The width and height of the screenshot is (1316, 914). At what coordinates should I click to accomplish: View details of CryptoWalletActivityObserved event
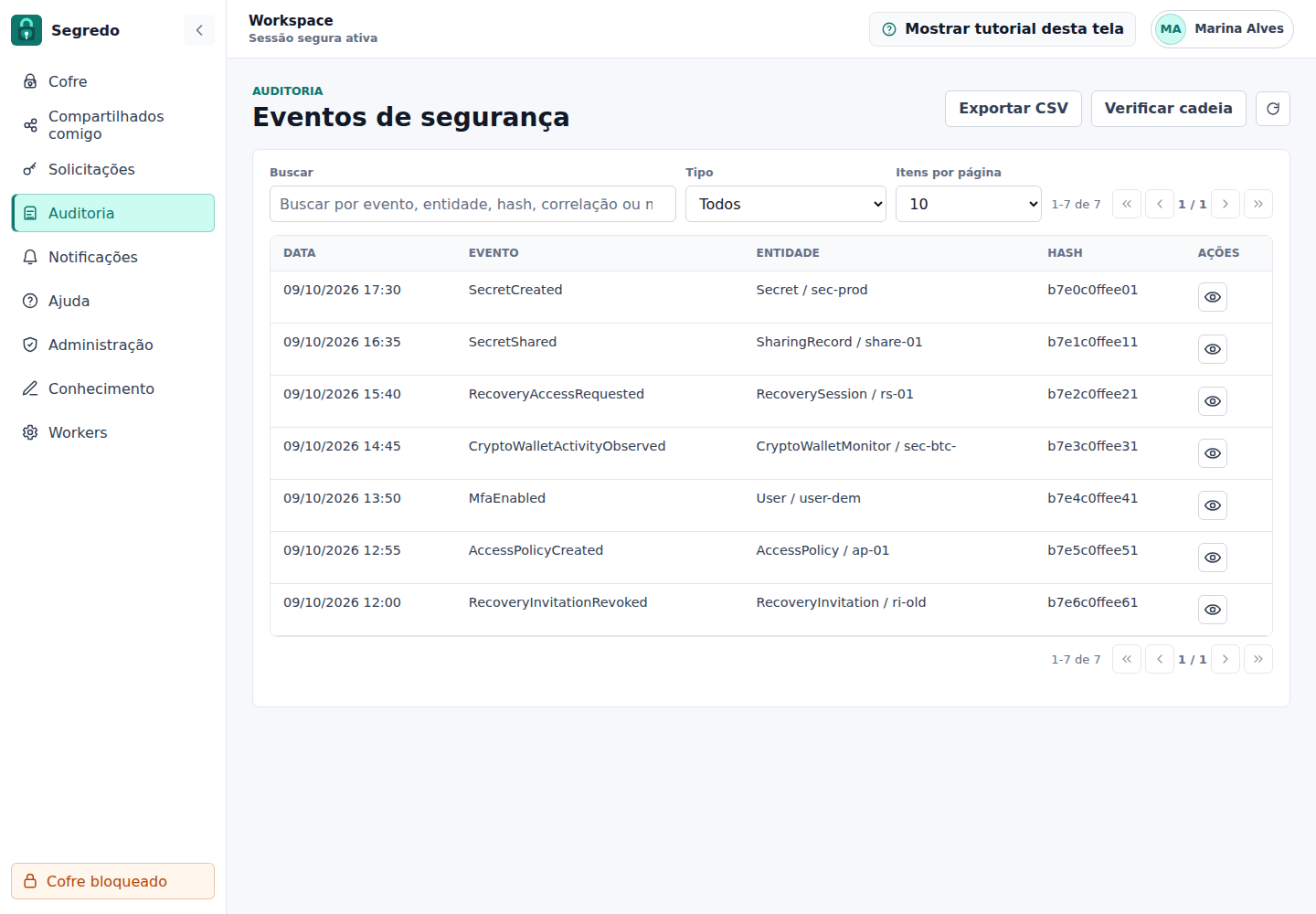[x=1213, y=453]
